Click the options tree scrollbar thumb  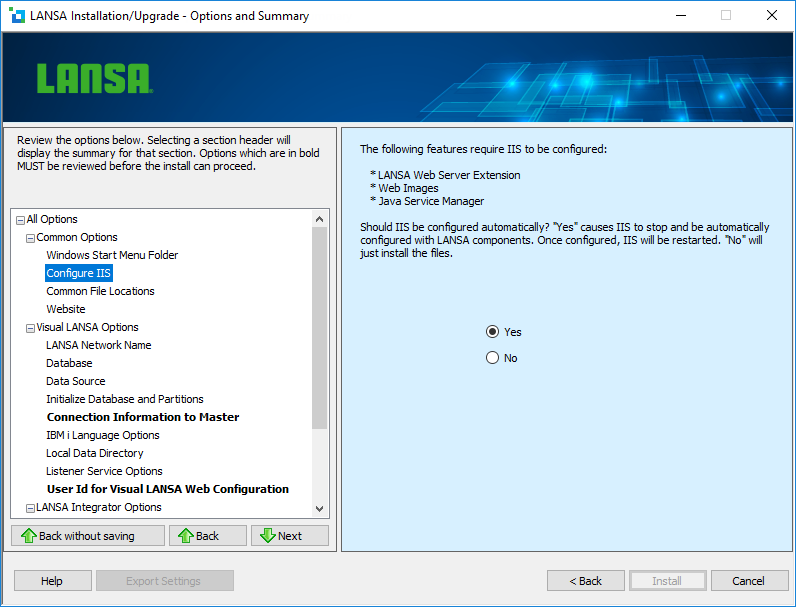coord(319,328)
